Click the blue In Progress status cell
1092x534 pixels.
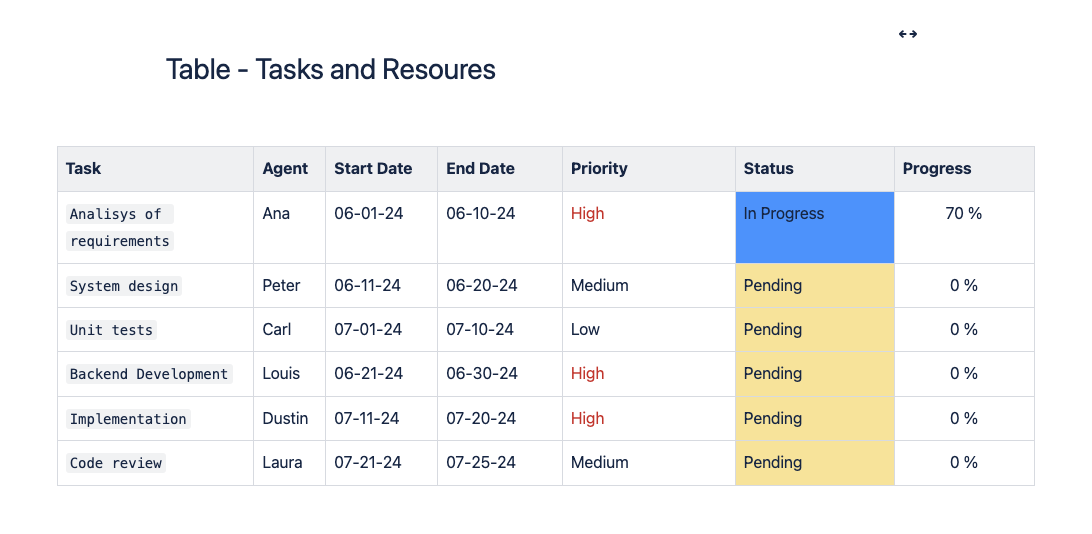[x=814, y=227]
